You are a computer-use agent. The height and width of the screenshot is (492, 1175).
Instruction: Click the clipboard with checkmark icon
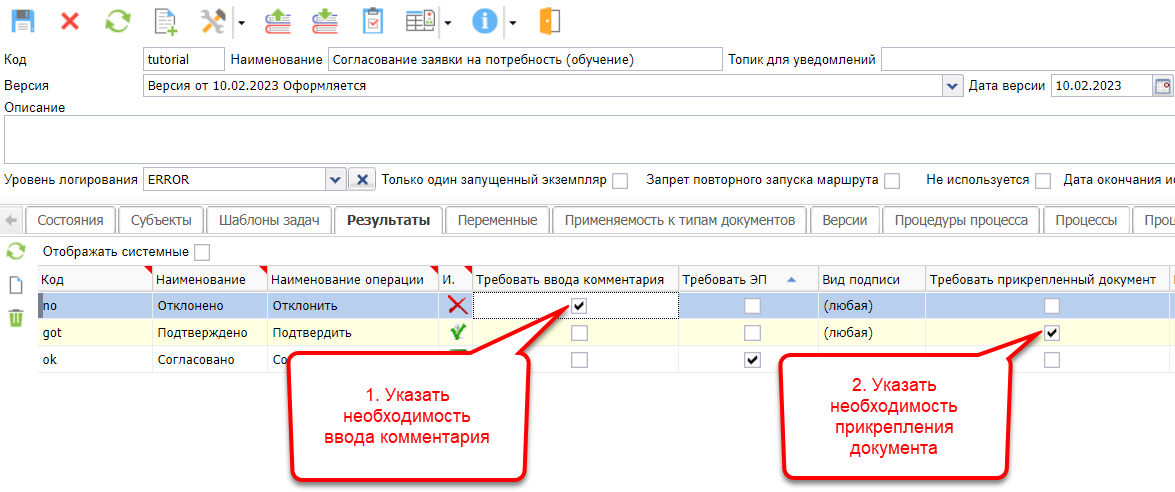pyautogui.click(x=373, y=21)
